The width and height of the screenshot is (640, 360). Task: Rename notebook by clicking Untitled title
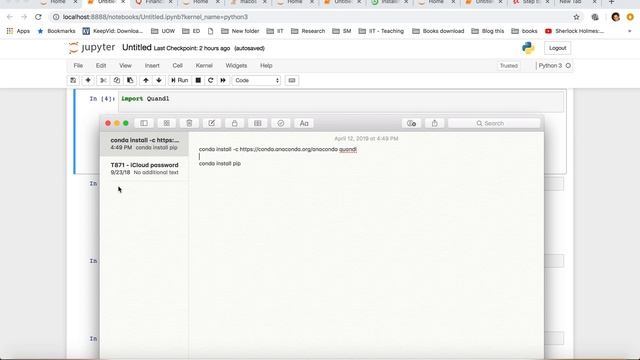(137, 47)
